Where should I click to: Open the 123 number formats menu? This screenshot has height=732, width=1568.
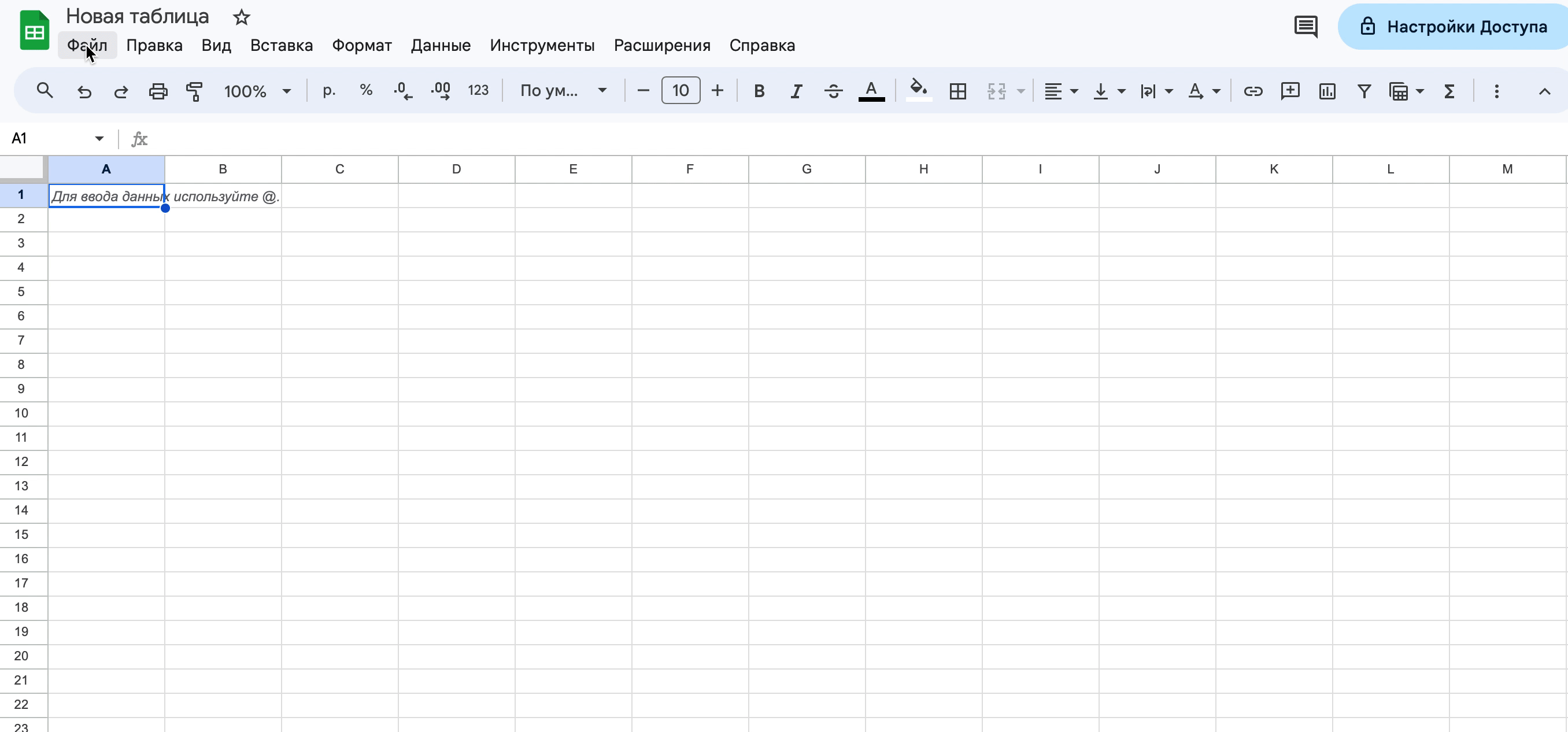tap(478, 91)
